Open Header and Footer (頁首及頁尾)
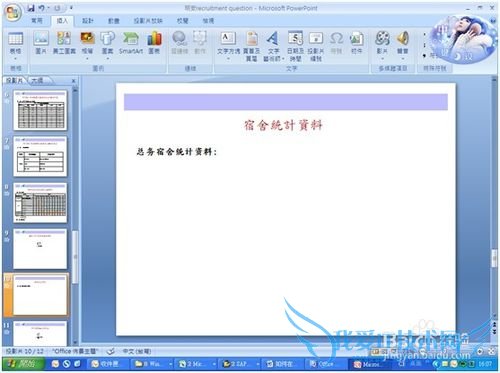 [x=251, y=46]
